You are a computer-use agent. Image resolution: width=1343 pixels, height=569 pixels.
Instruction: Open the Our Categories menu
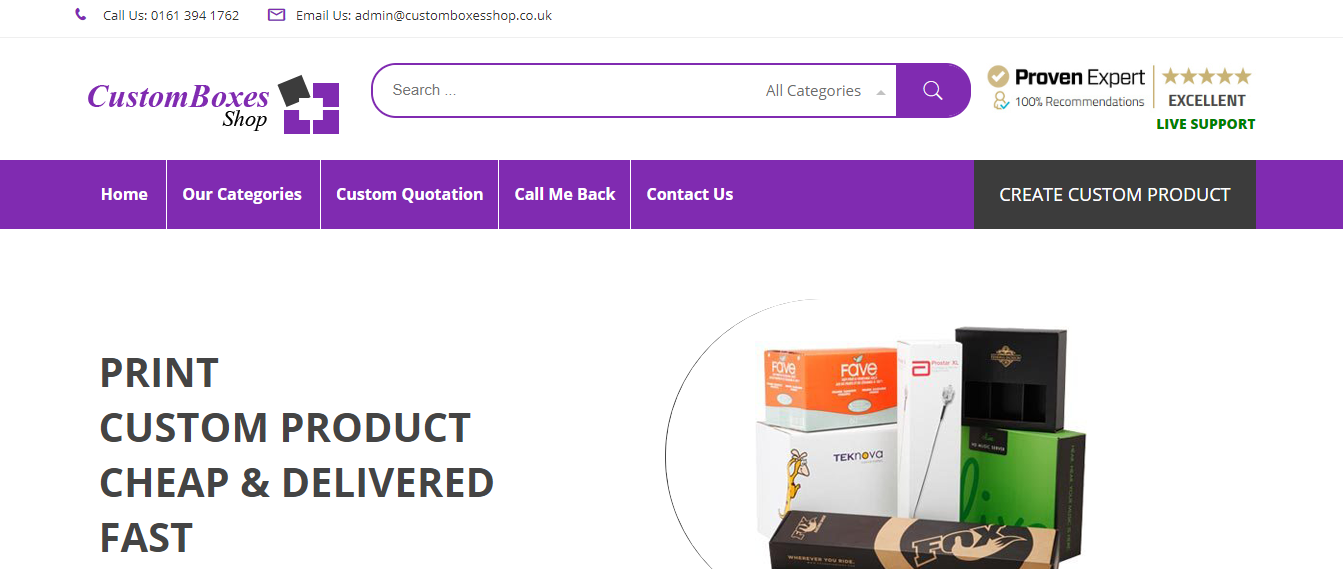[x=242, y=194]
